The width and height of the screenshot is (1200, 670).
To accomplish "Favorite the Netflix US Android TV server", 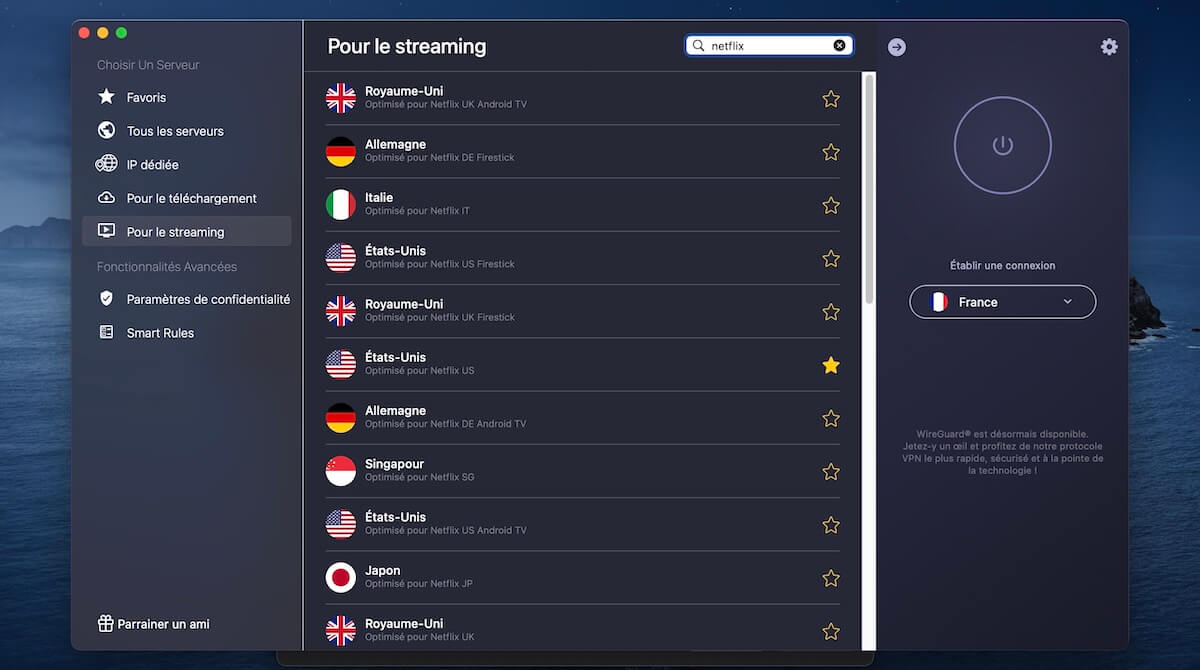I will point(830,525).
